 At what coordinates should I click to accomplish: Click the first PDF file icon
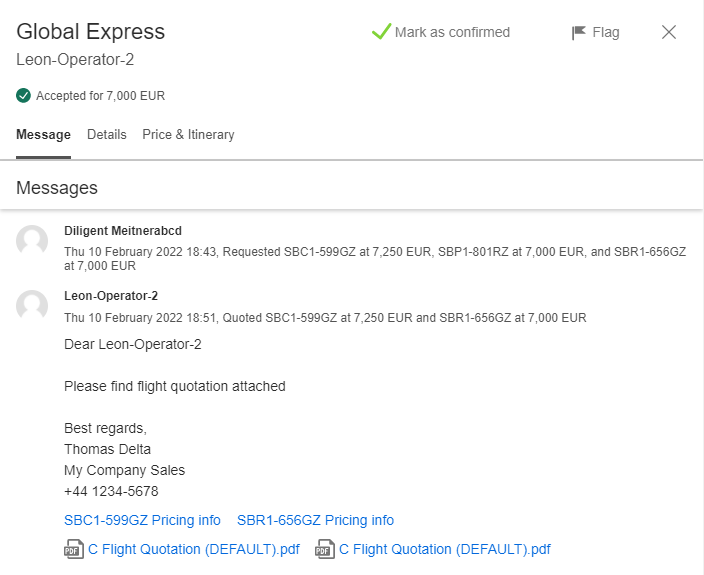click(74, 549)
